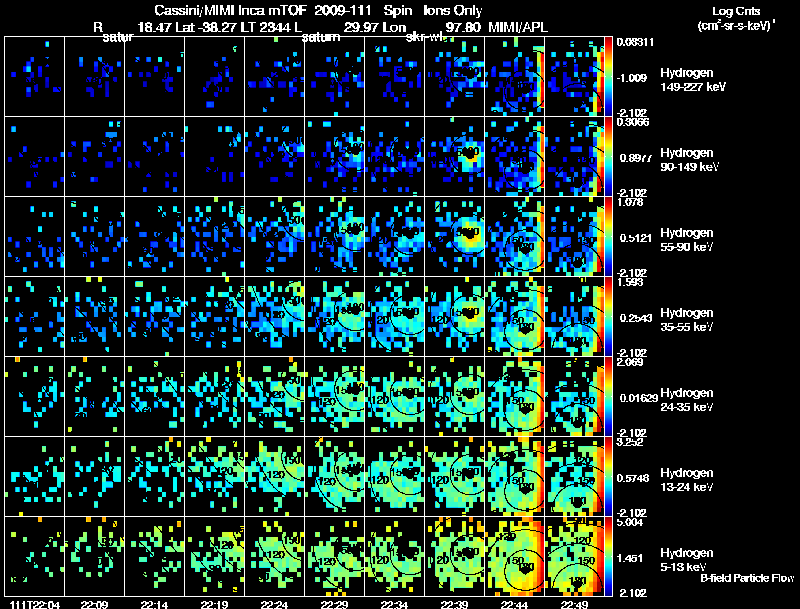Click the color bar beside Hydrogen 35-55 keV

coord(609,317)
